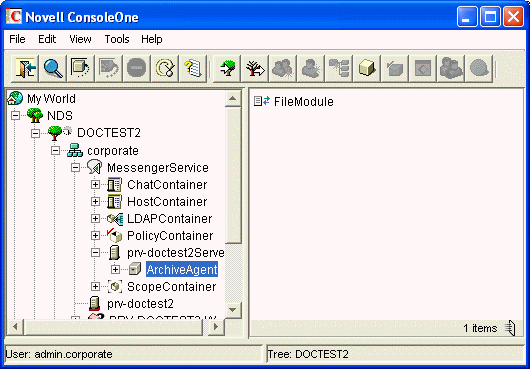Click the green tree NDS authenticate icon
Viewport: 530px width, 369px height.
click(x=227, y=69)
